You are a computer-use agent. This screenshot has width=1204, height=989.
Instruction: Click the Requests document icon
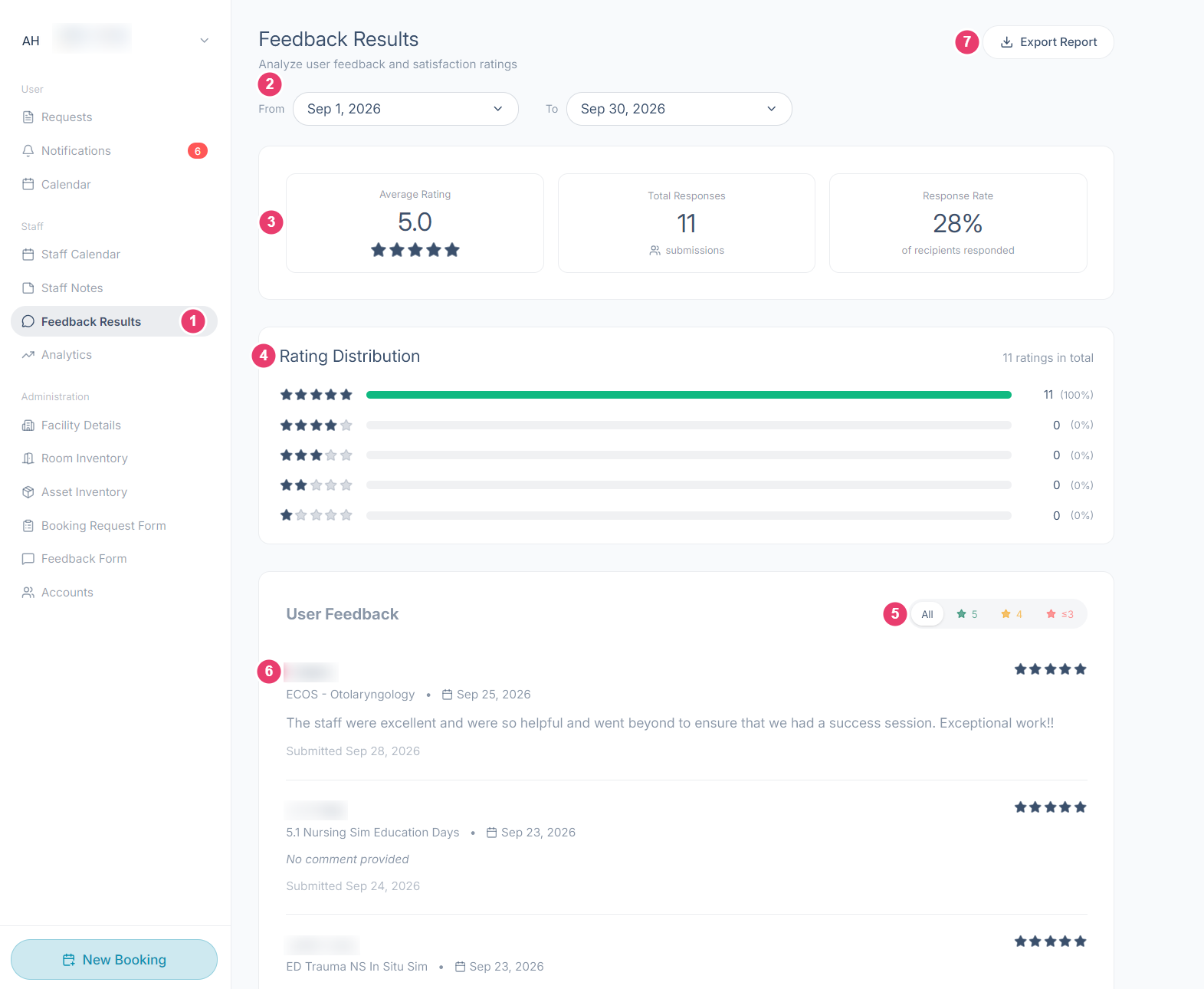pos(28,117)
